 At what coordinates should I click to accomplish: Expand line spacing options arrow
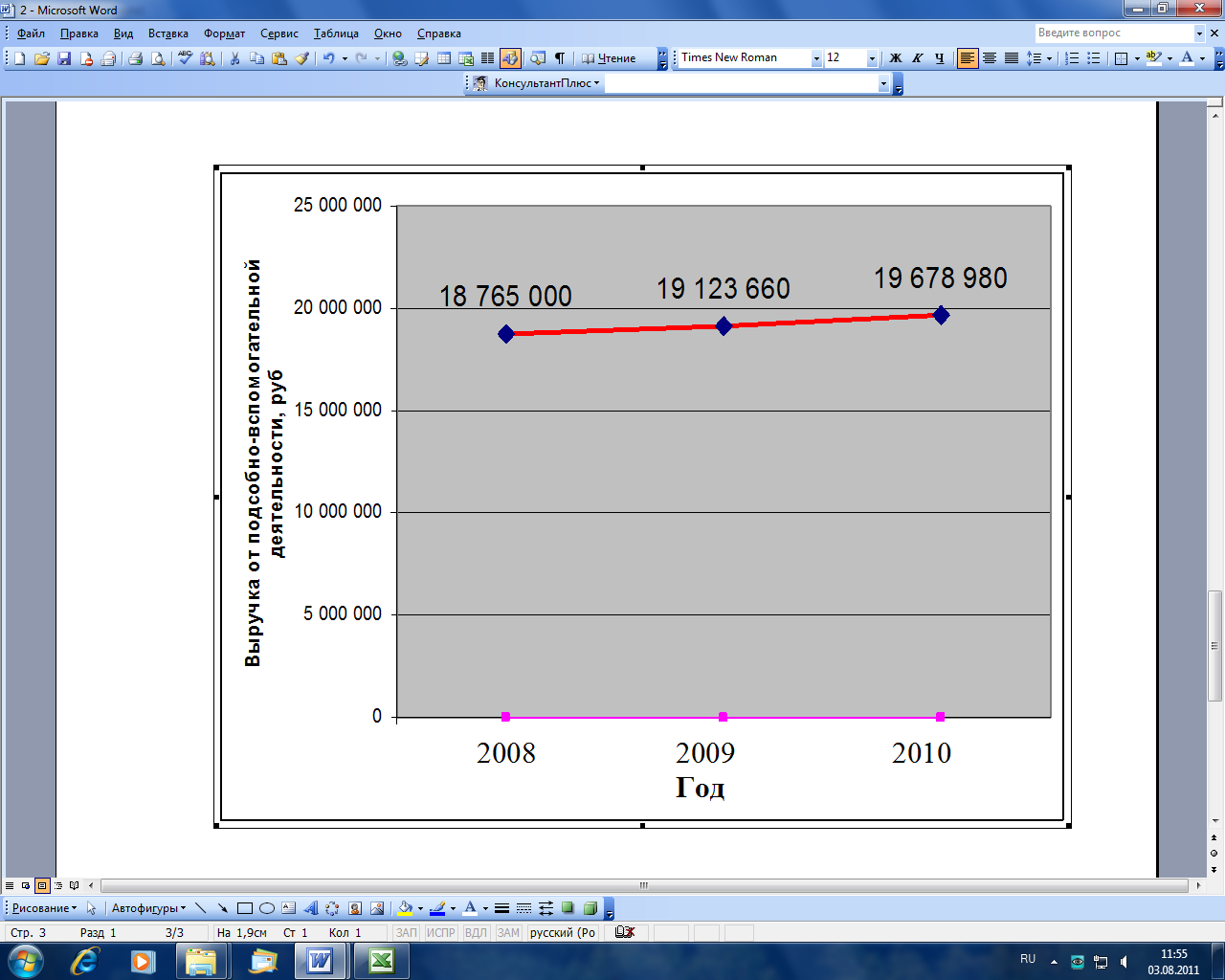pos(1049,58)
